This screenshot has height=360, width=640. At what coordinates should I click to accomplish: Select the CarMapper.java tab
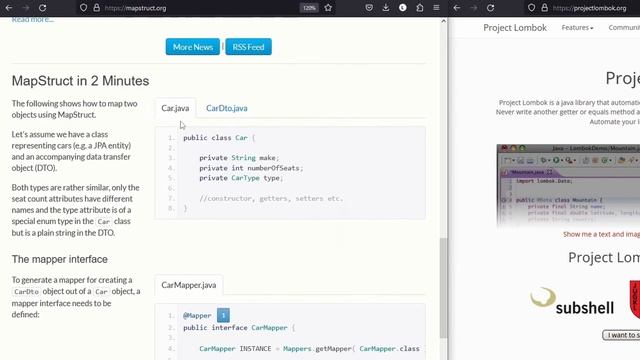189,285
